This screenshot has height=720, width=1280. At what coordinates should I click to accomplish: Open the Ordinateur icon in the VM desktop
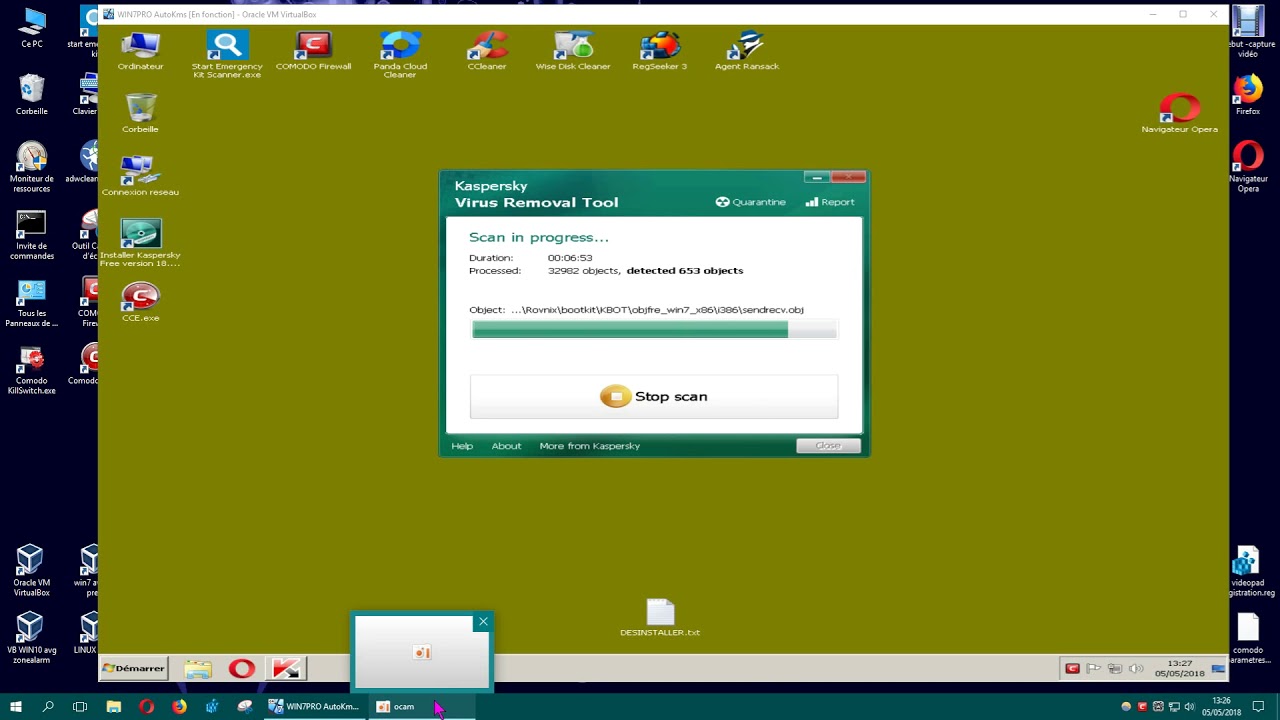point(140,51)
